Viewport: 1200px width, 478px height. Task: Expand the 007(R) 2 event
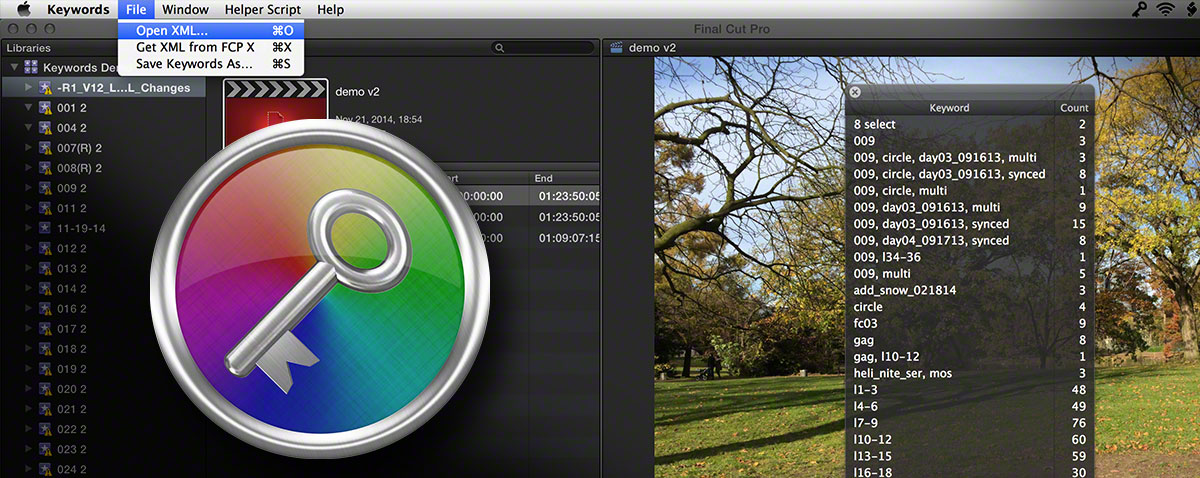pyautogui.click(x=28, y=147)
